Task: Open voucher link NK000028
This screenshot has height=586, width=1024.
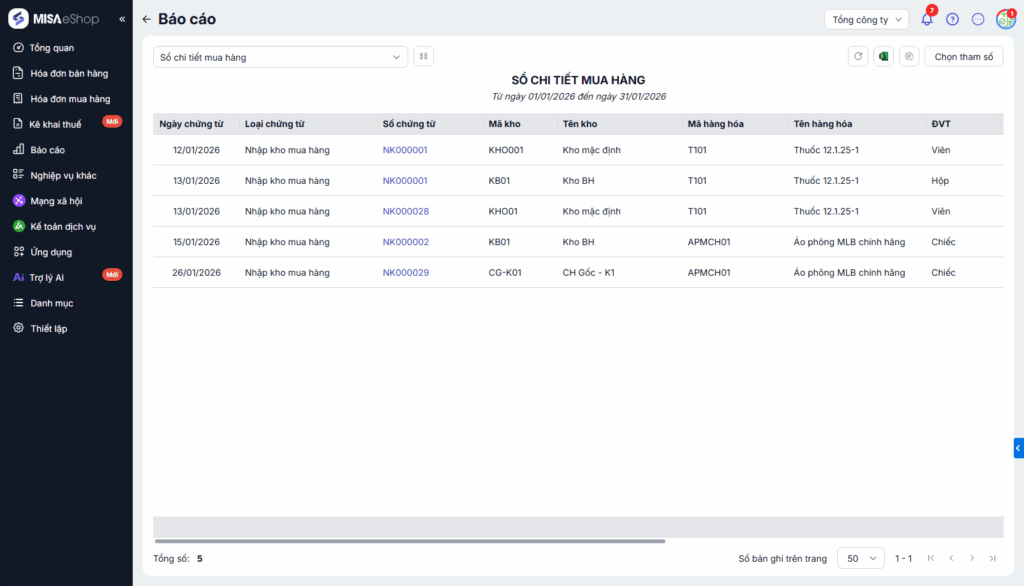Action: point(405,211)
